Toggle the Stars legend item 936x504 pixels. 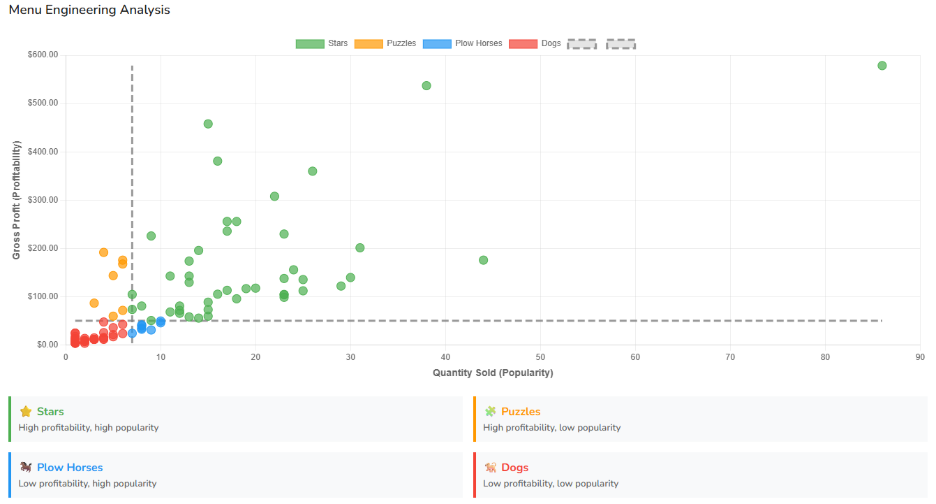pos(321,44)
